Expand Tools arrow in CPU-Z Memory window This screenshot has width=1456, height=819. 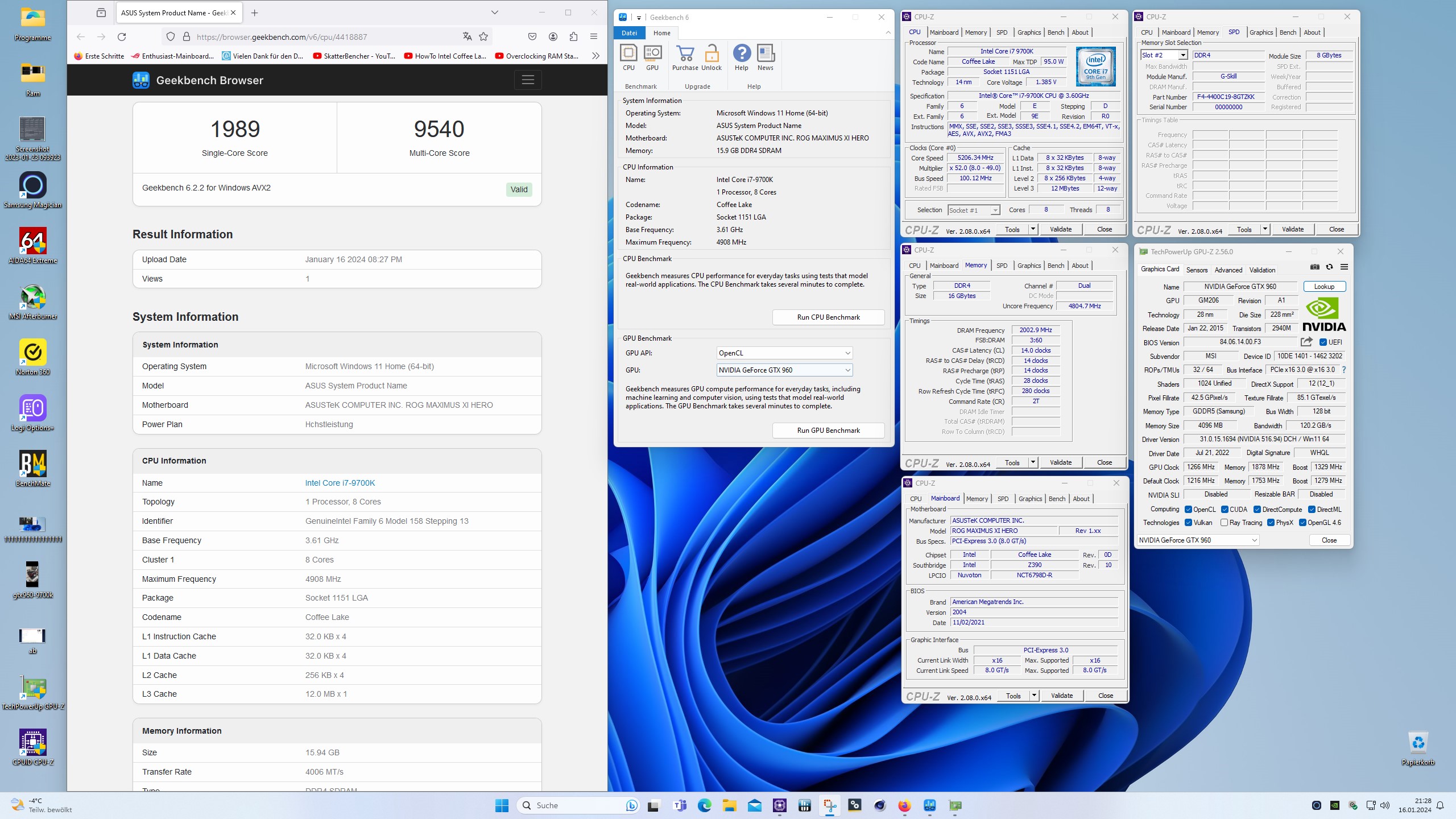pos(1033,462)
